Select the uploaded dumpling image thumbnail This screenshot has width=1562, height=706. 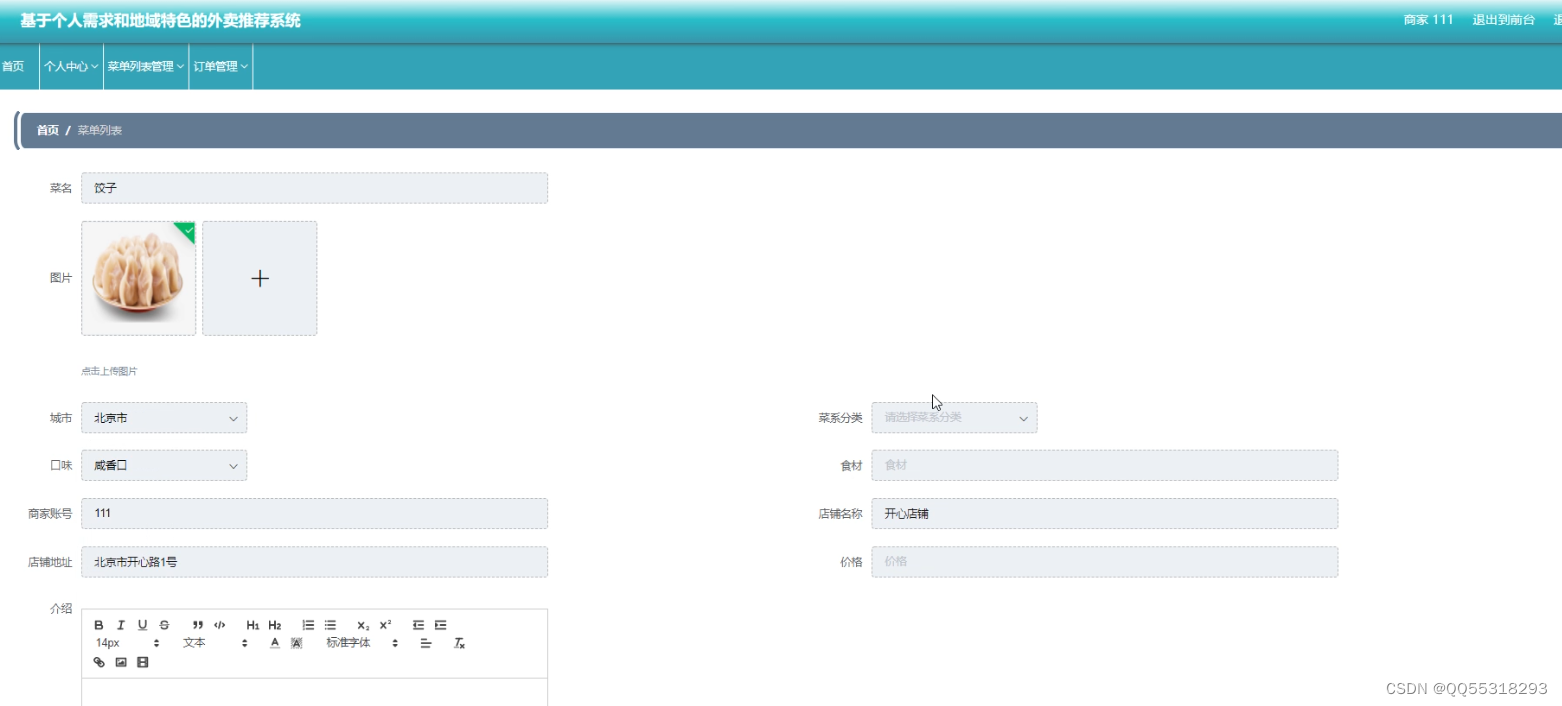(x=139, y=278)
